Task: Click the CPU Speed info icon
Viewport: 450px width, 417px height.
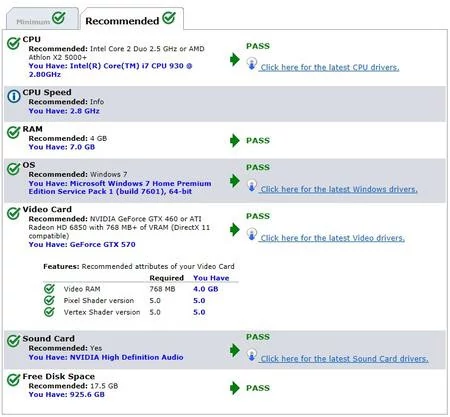Action: (x=14, y=96)
